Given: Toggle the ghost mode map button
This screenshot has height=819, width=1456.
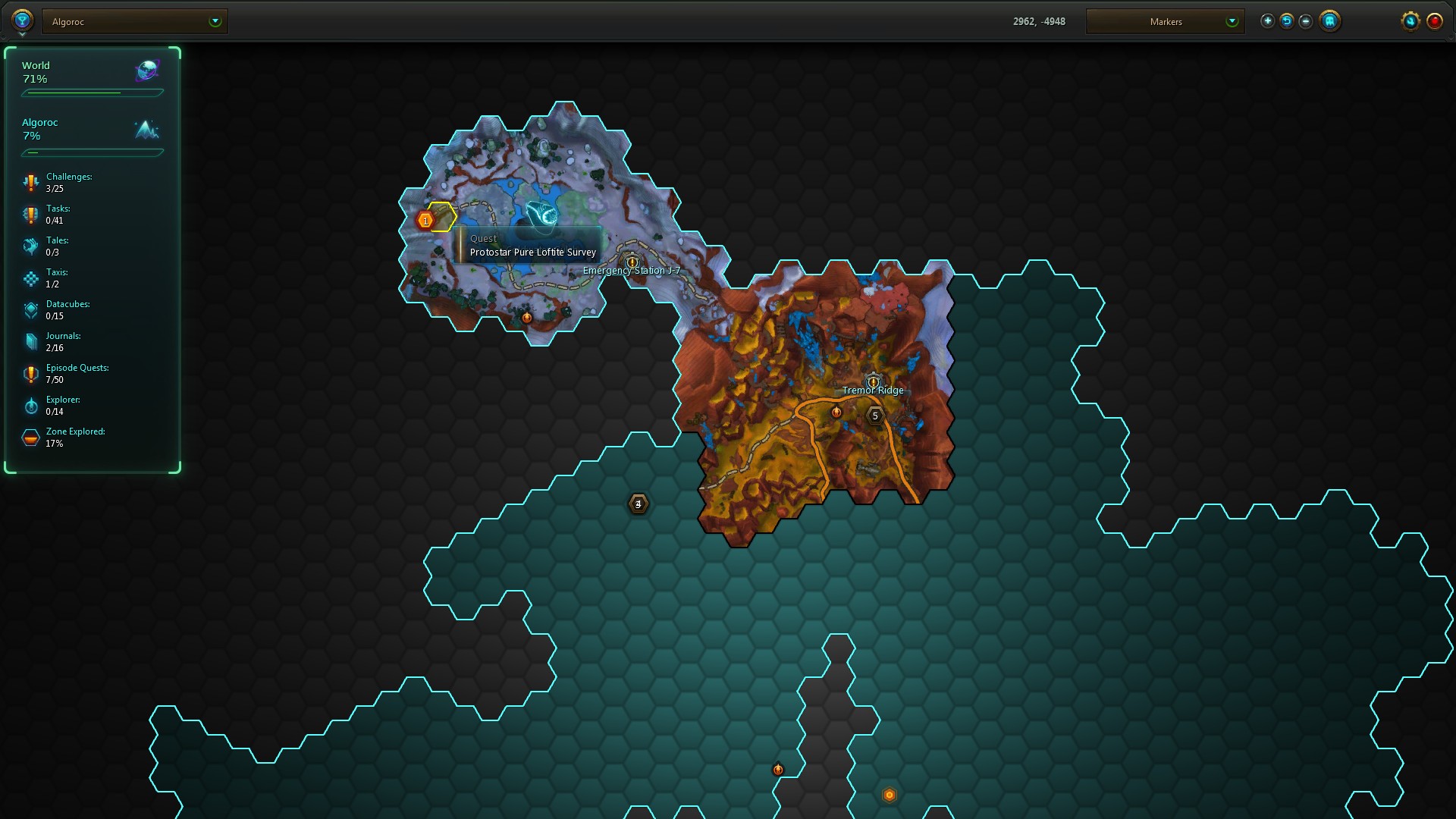Looking at the screenshot, I should (1329, 20).
